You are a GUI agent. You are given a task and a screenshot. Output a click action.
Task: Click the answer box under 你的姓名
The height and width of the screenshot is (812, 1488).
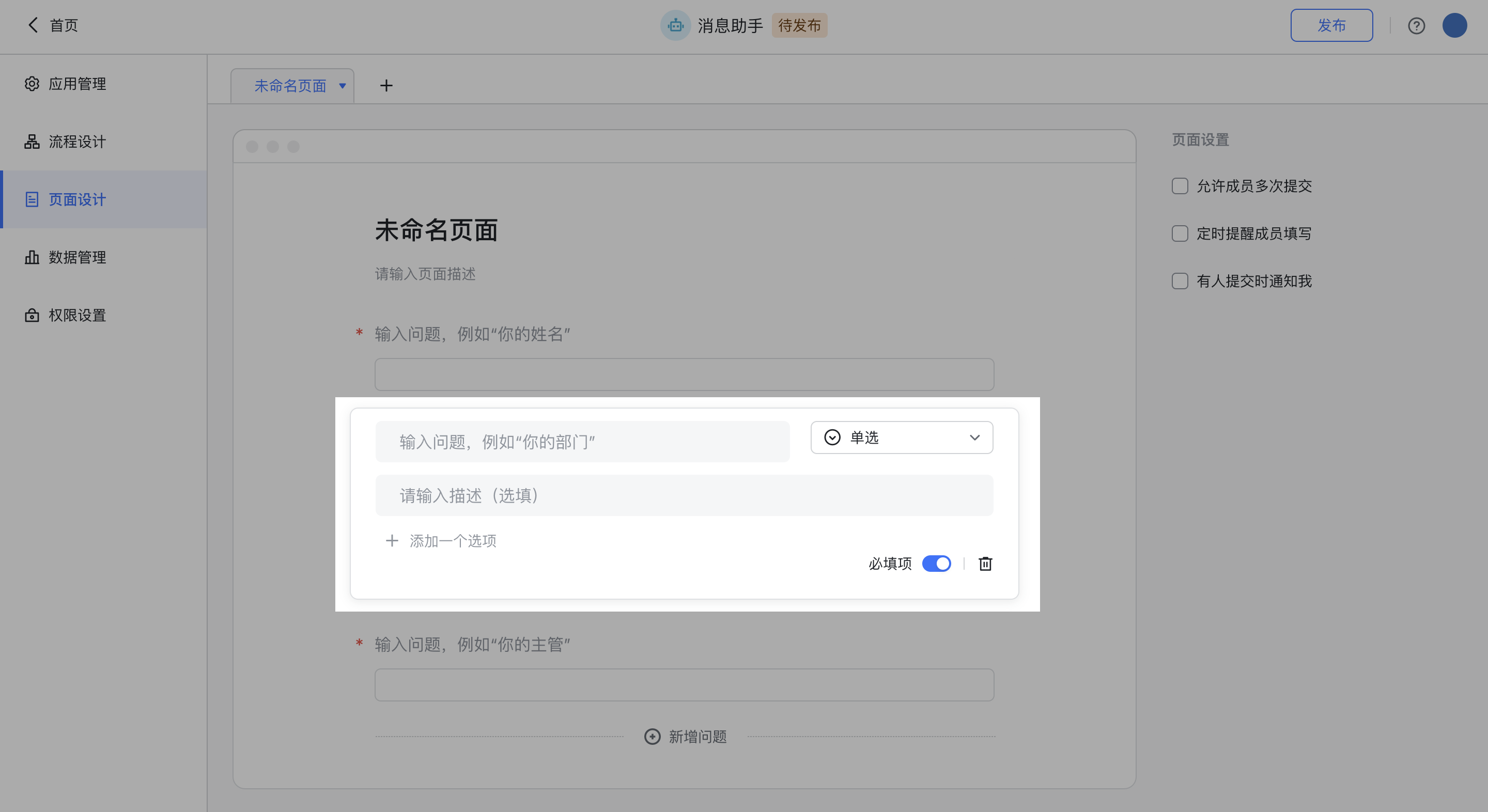click(684, 374)
